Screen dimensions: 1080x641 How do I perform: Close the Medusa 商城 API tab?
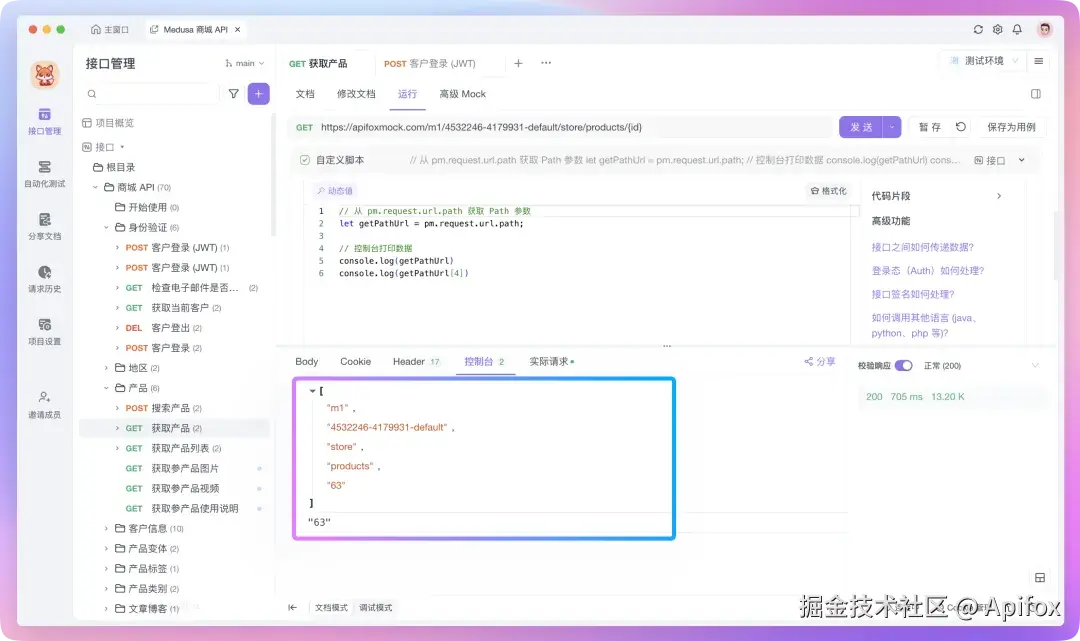[238, 30]
